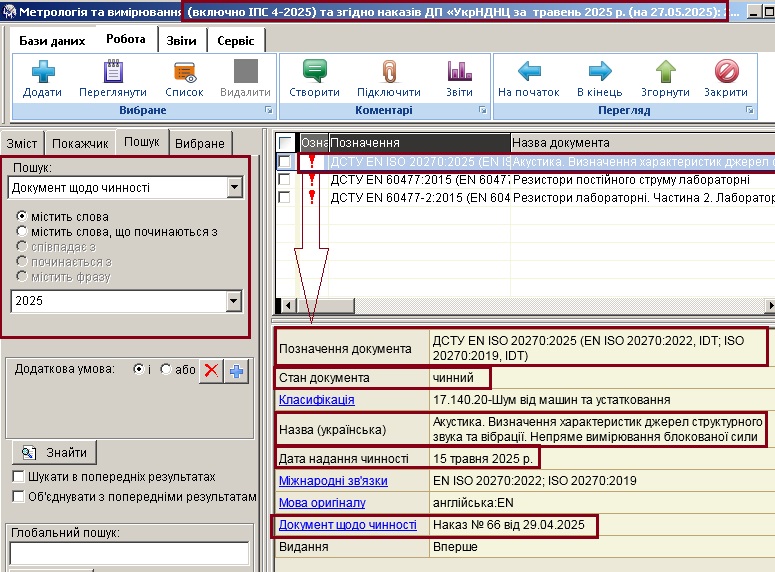This screenshot has height=572, width=775.
Task: Switch to the Покажчик tab
Action: tap(80, 144)
